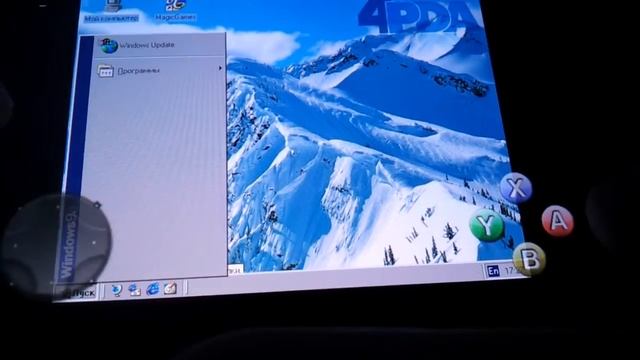Click the Windows Update globe icon
This screenshot has width=640, height=360.
[x=109, y=46]
